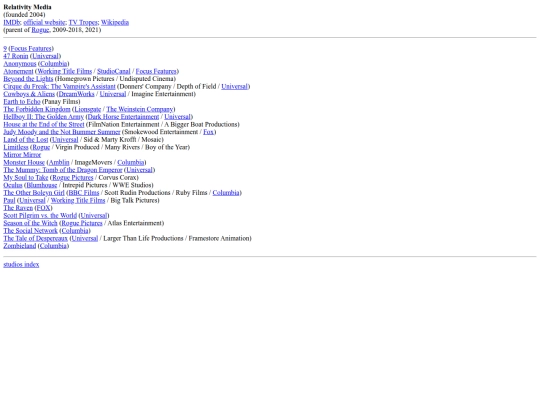
Task: Open House at the End of the Street
Action: [44, 124]
